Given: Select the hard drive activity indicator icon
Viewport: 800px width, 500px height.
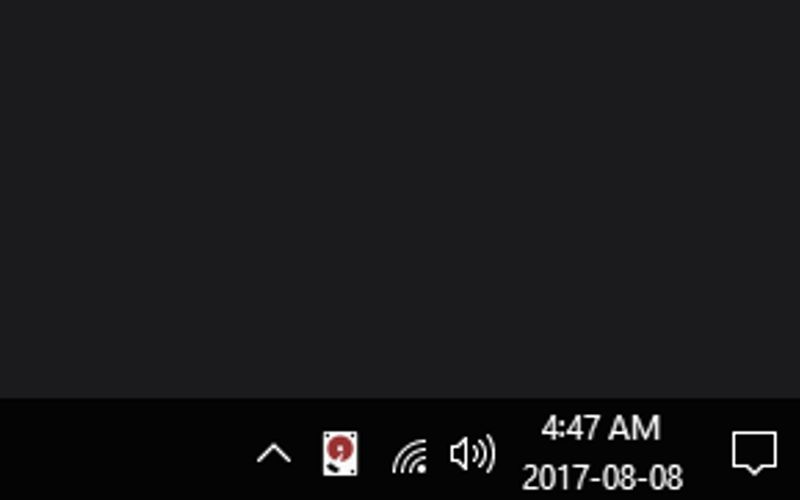Looking at the screenshot, I should coord(340,454).
